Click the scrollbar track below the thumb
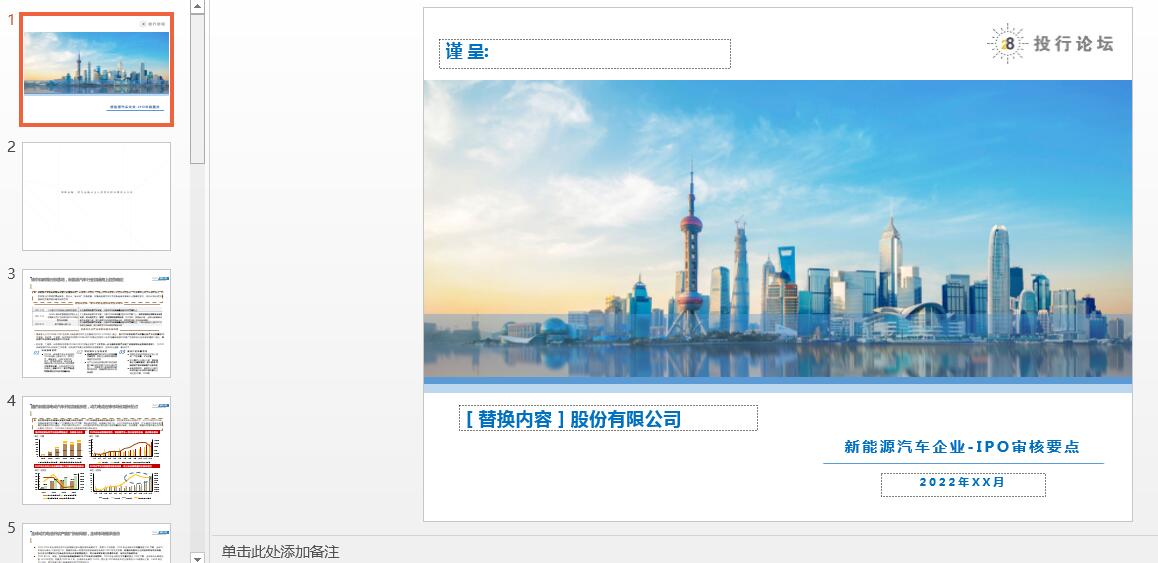Screen dimensions: 1158x563 click(x=197, y=357)
